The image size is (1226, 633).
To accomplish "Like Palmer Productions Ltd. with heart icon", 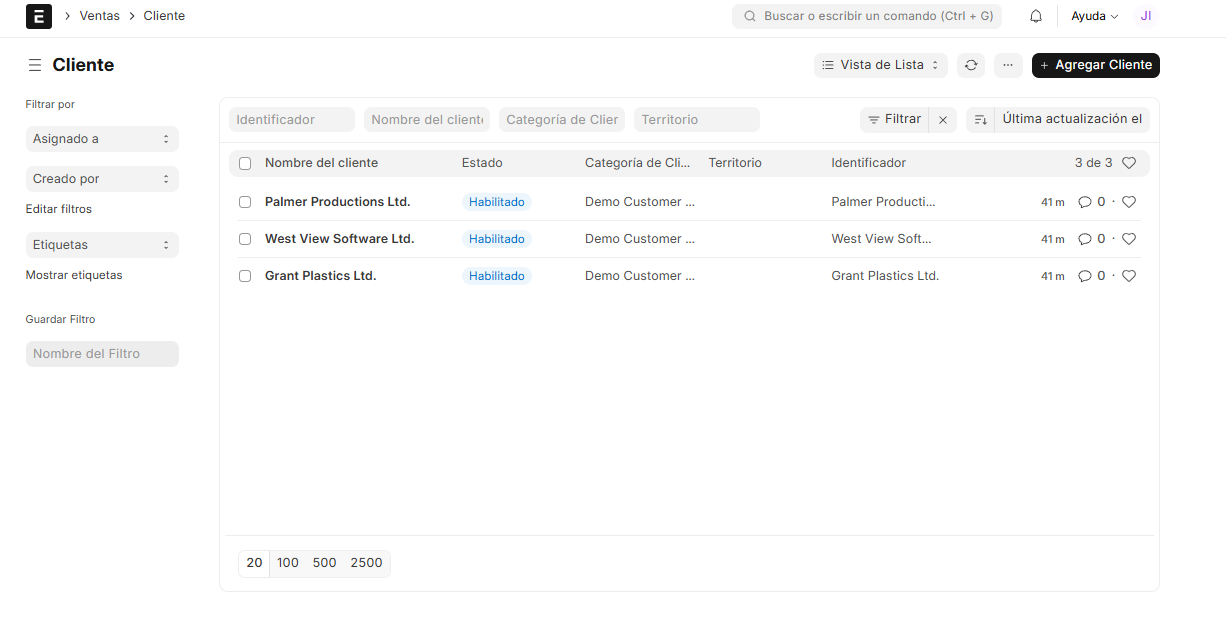I will click(1129, 202).
